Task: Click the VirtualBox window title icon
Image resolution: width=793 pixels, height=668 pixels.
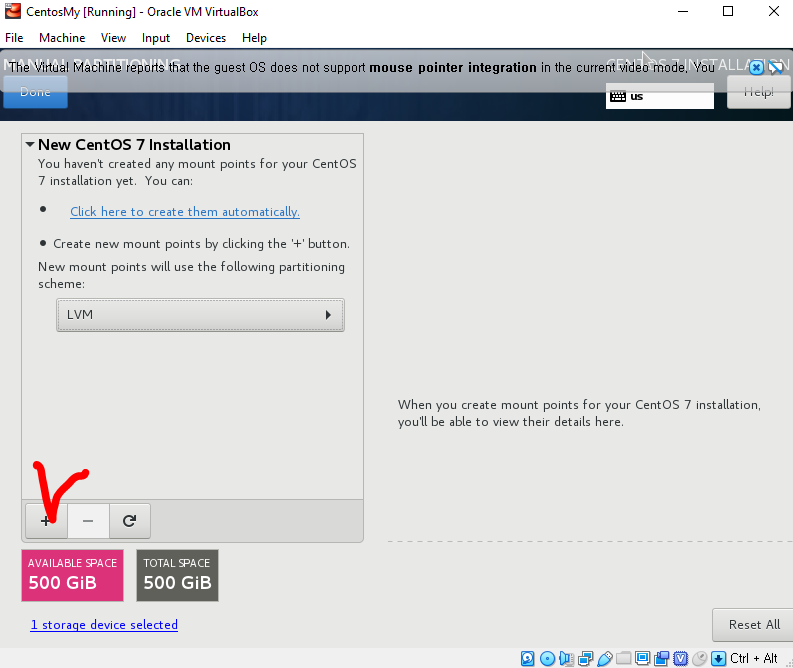Action: click(13, 11)
